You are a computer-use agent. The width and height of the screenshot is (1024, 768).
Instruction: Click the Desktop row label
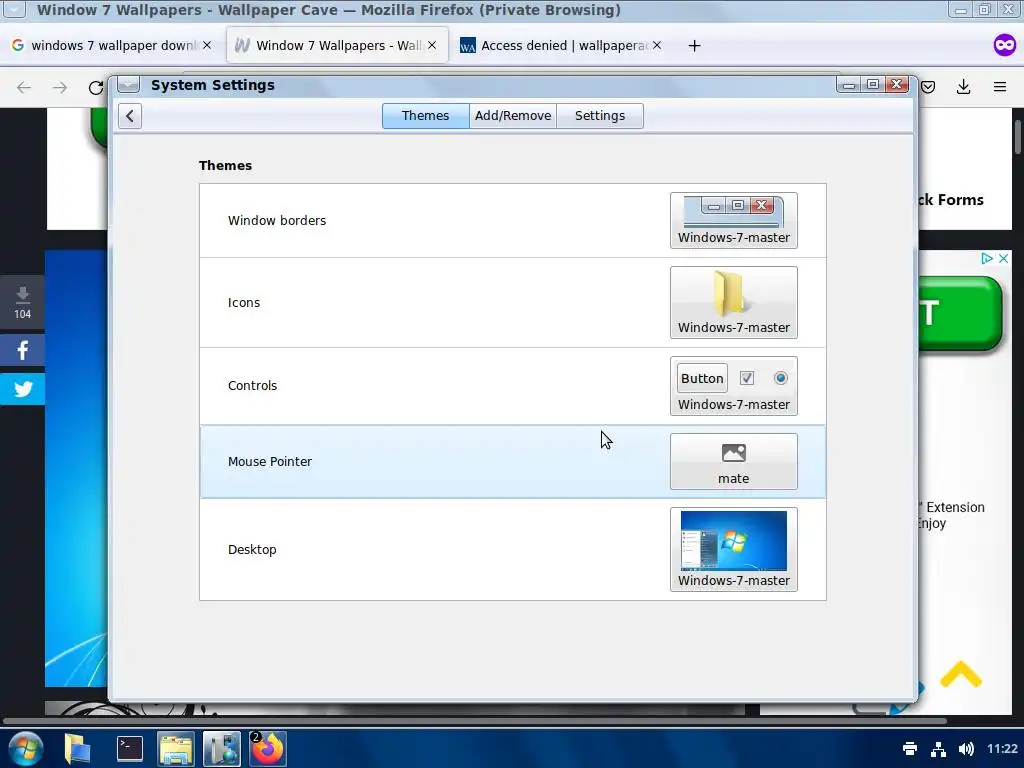tap(252, 550)
